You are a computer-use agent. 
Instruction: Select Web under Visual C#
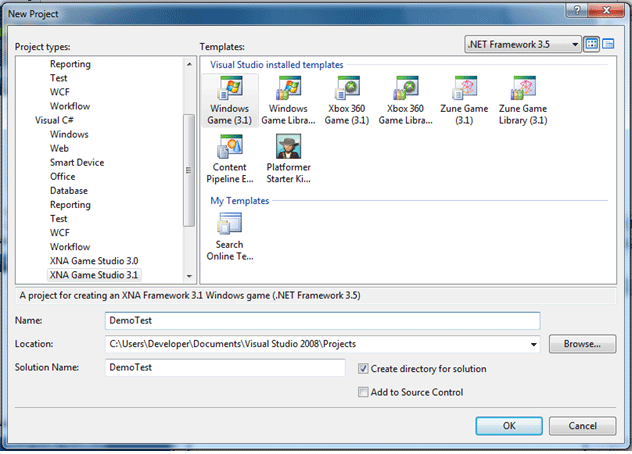pyautogui.click(x=59, y=148)
